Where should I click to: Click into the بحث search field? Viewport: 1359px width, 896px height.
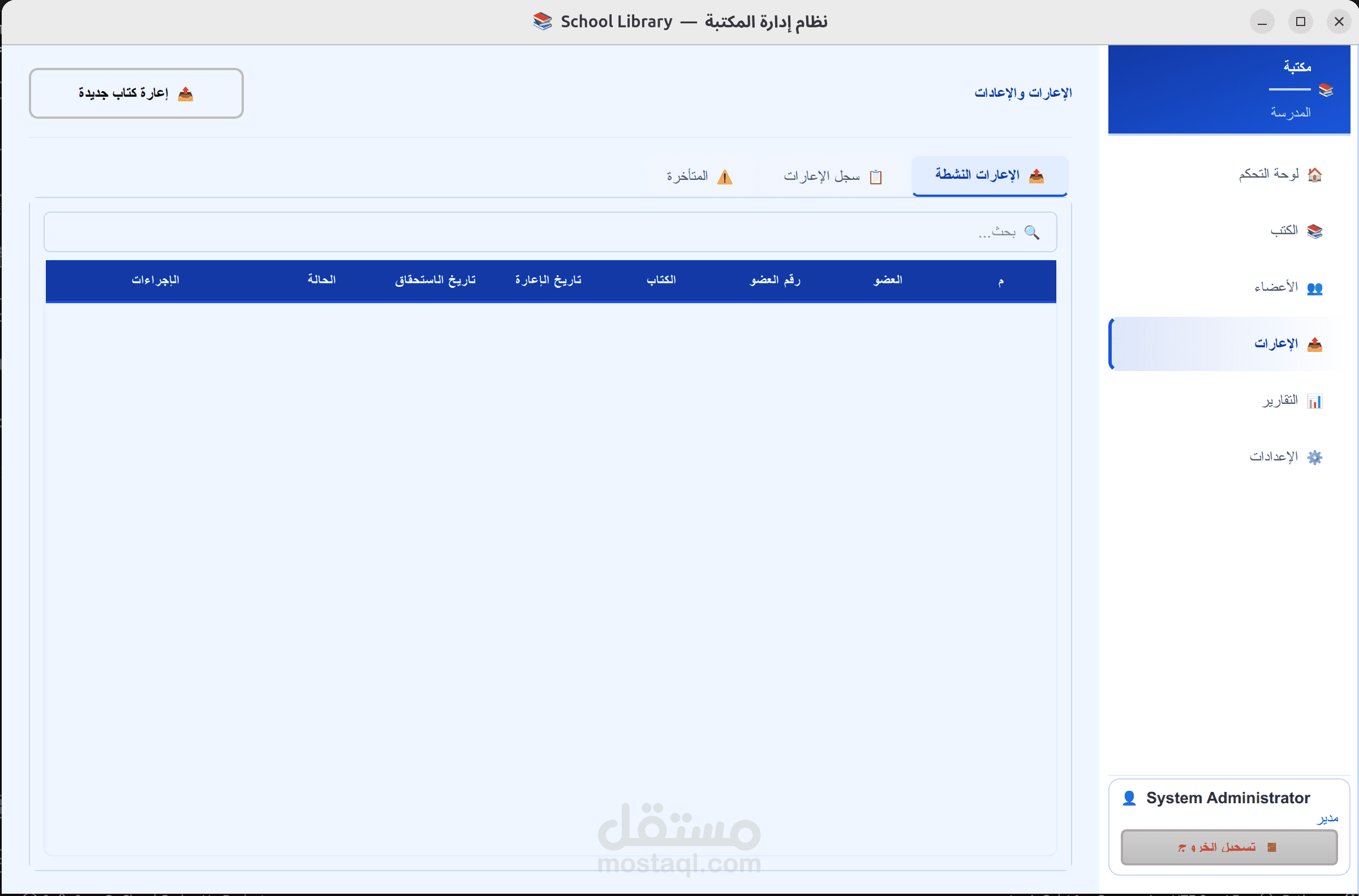[x=549, y=232]
